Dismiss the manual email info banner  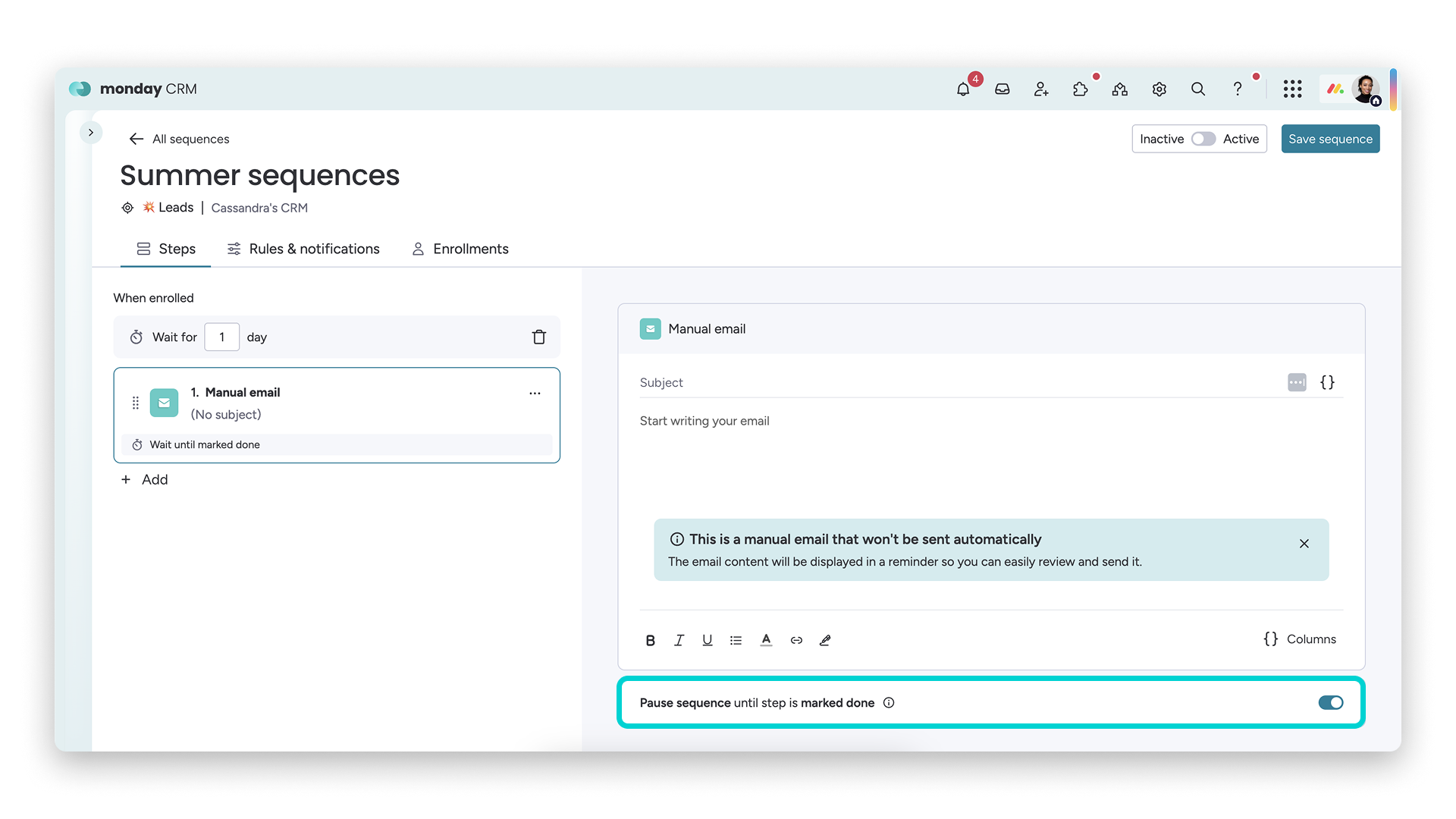1304,544
